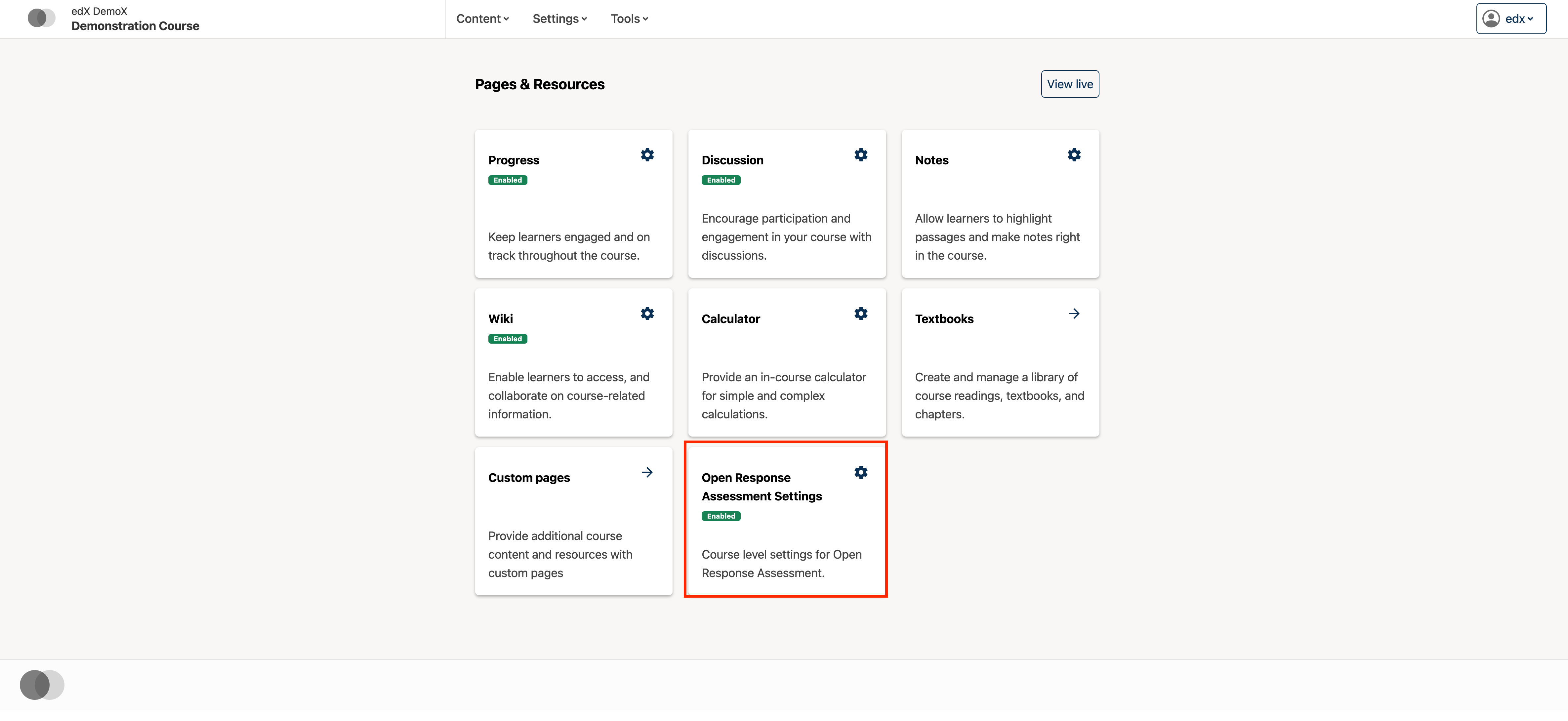
Task: Follow the Custom pages arrow icon
Action: (x=647, y=473)
